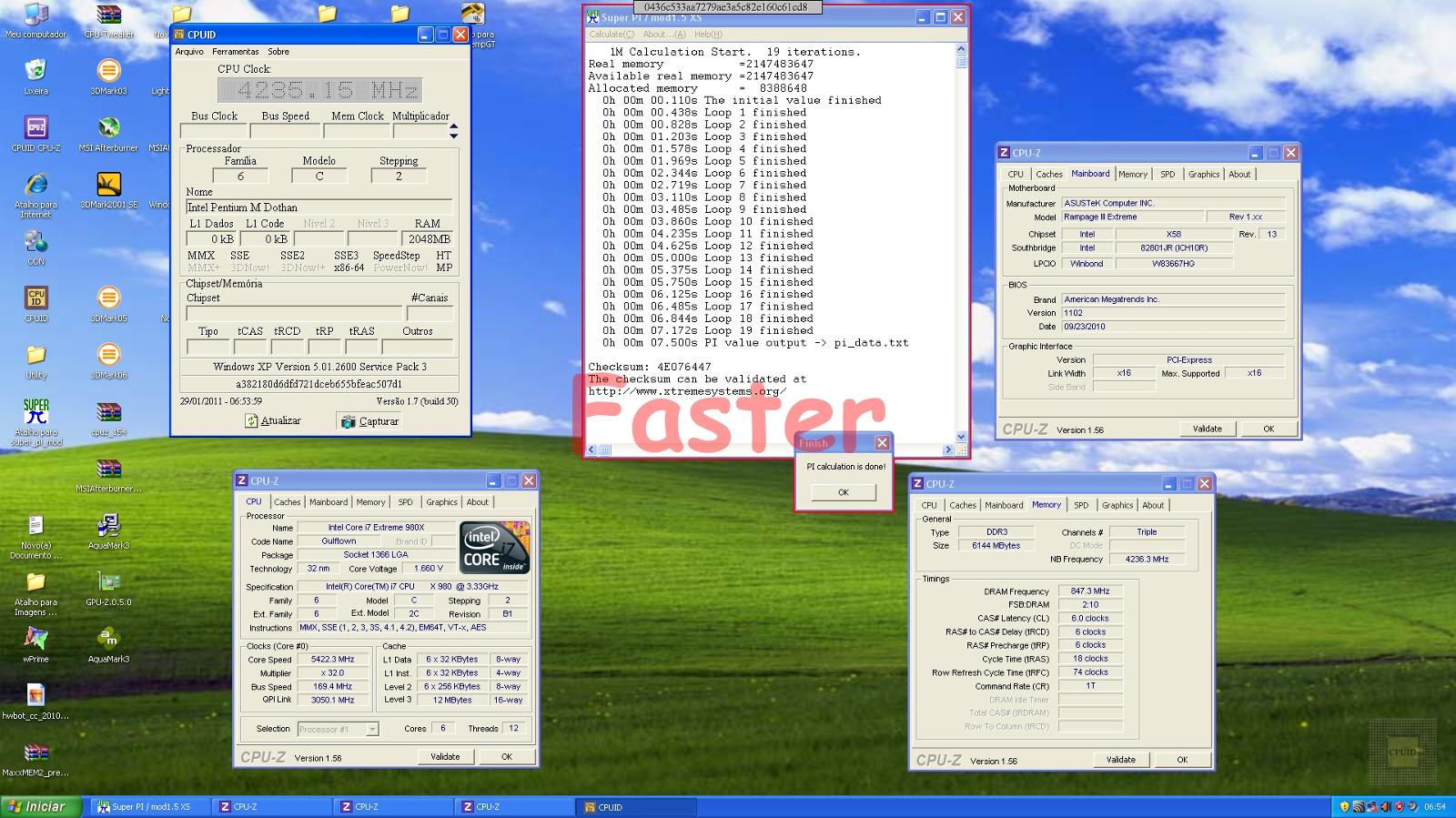Open GPU-Z.0.5.0 desktop icon
This screenshot has width=1456, height=818.
(x=108, y=589)
